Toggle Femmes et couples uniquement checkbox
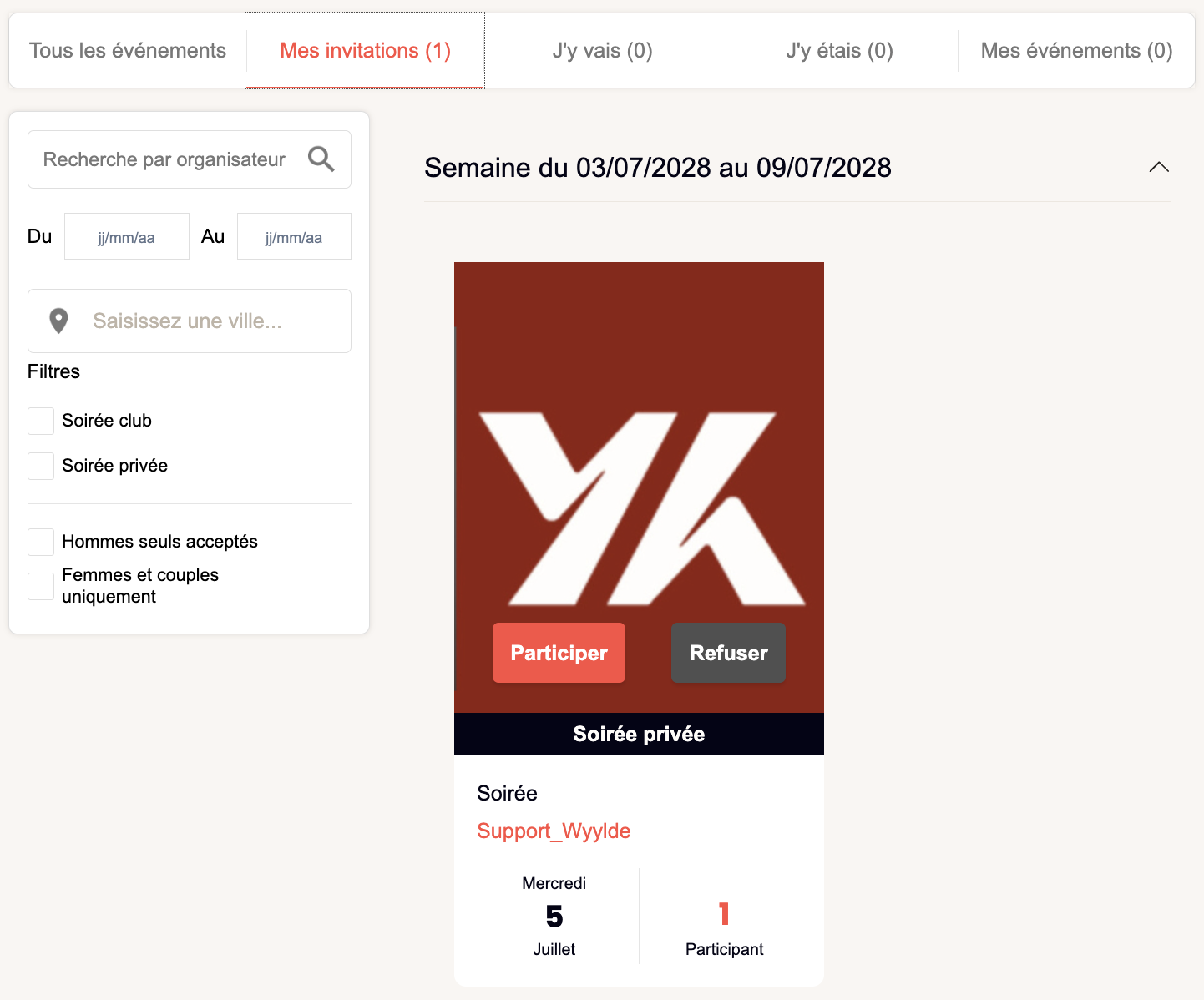1204x1000 pixels. [41, 586]
